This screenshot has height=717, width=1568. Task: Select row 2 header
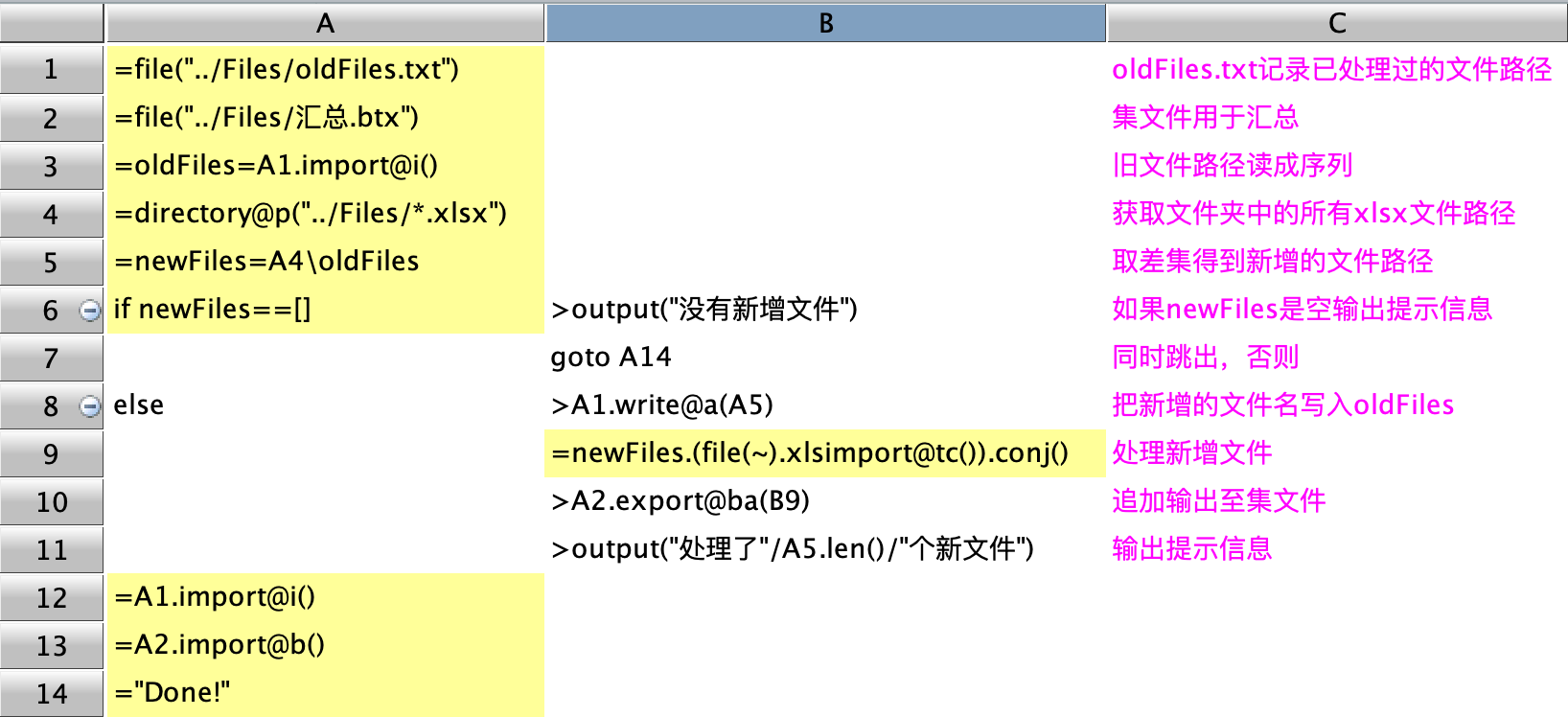pyautogui.click(x=51, y=118)
